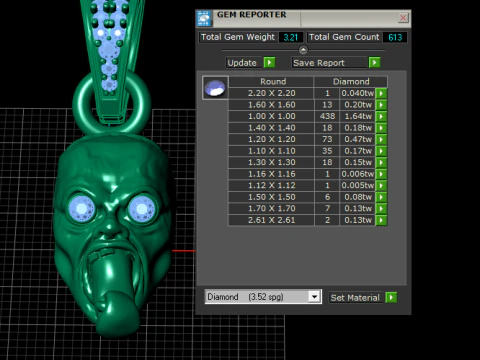
Task: Click the green arrow for 1.16 X 1.16 row
Action: pyautogui.click(x=381, y=174)
